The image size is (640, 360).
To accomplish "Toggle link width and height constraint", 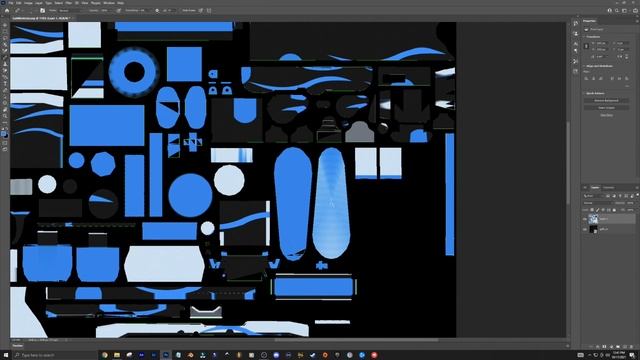I will 587,46.
